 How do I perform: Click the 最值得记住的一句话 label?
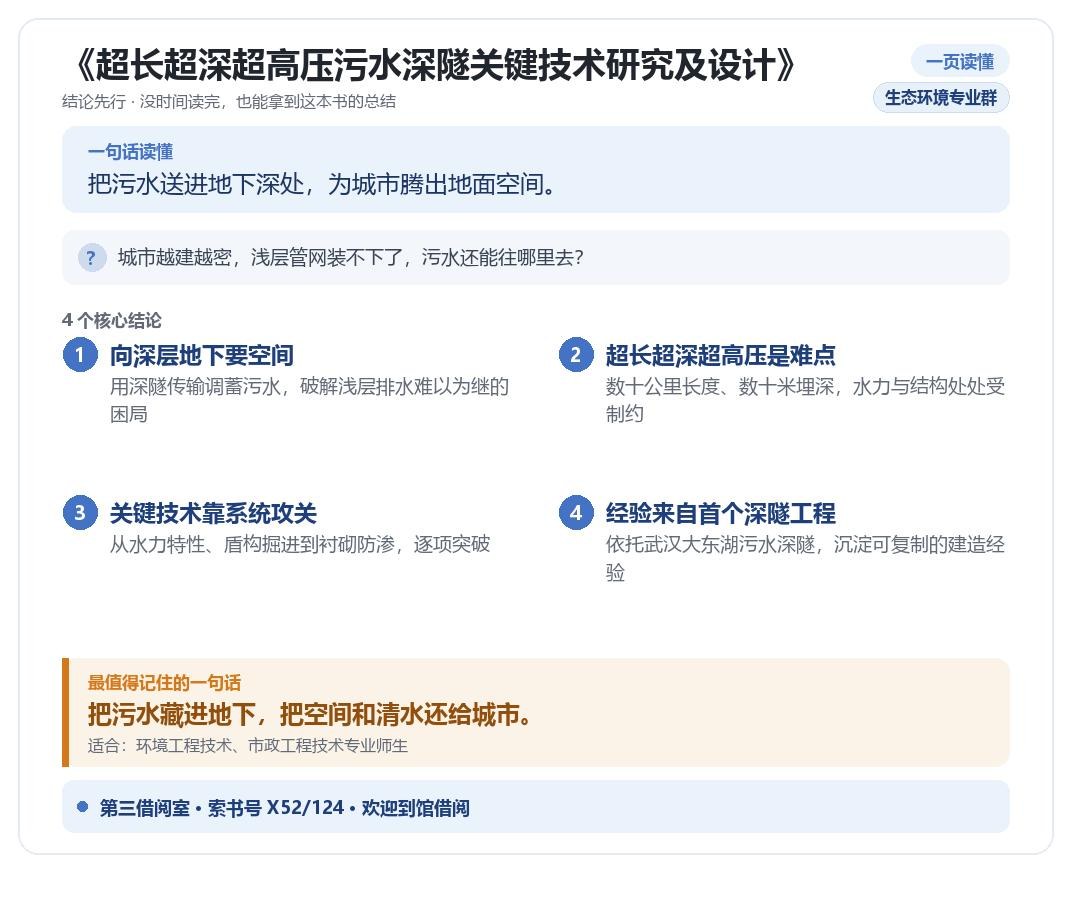click(164, 682)
